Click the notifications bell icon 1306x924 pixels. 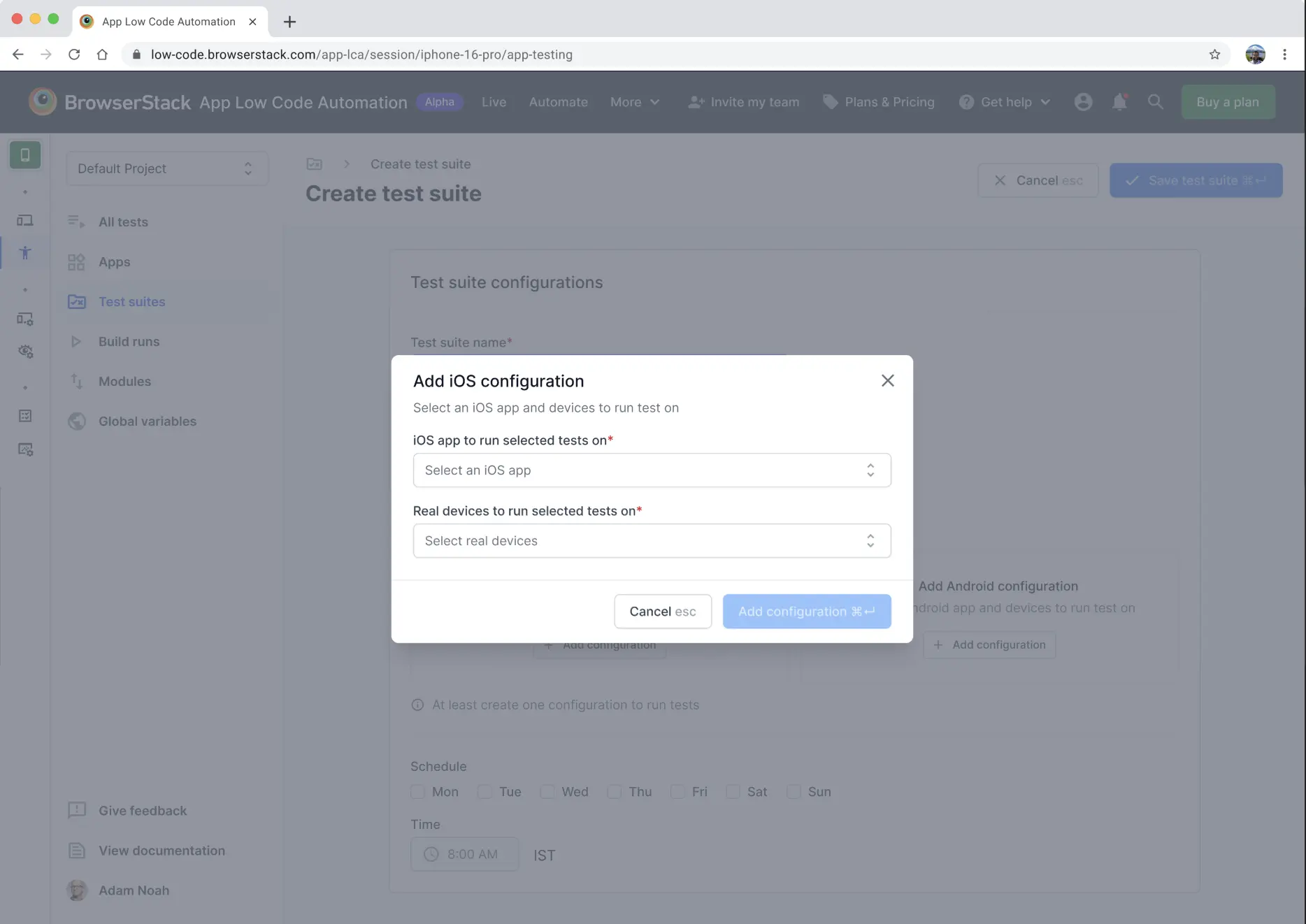click(x=1119, y=102)
